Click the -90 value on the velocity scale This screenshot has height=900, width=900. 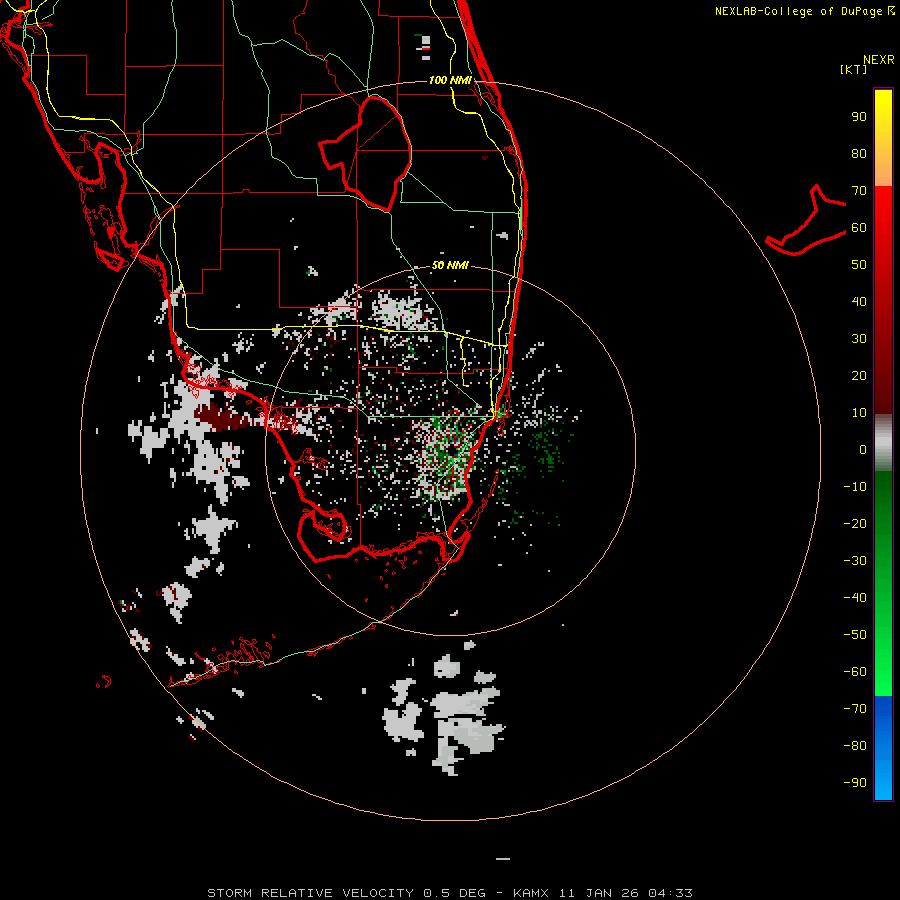855,783
